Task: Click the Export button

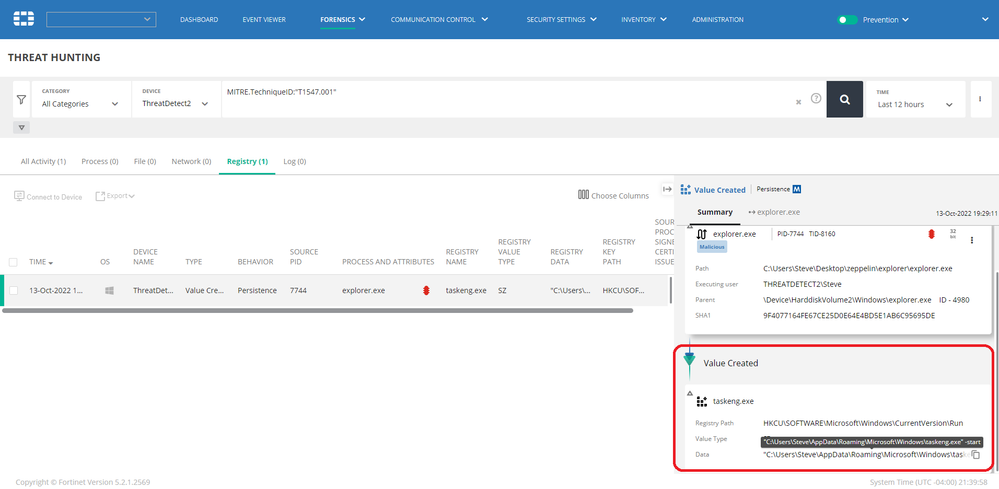Action: click(115, 196)
